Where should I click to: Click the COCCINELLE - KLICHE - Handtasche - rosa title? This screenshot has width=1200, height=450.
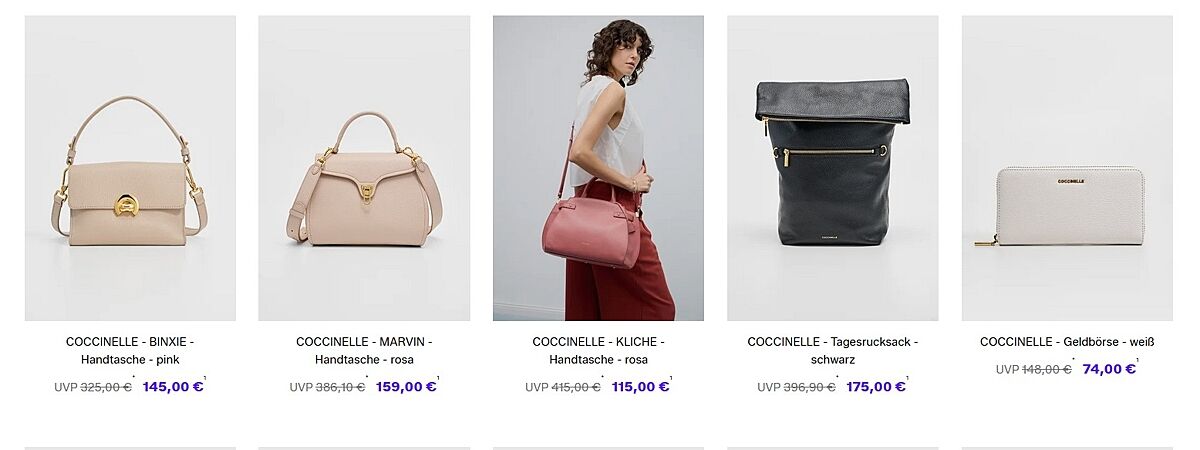(598, 351)
